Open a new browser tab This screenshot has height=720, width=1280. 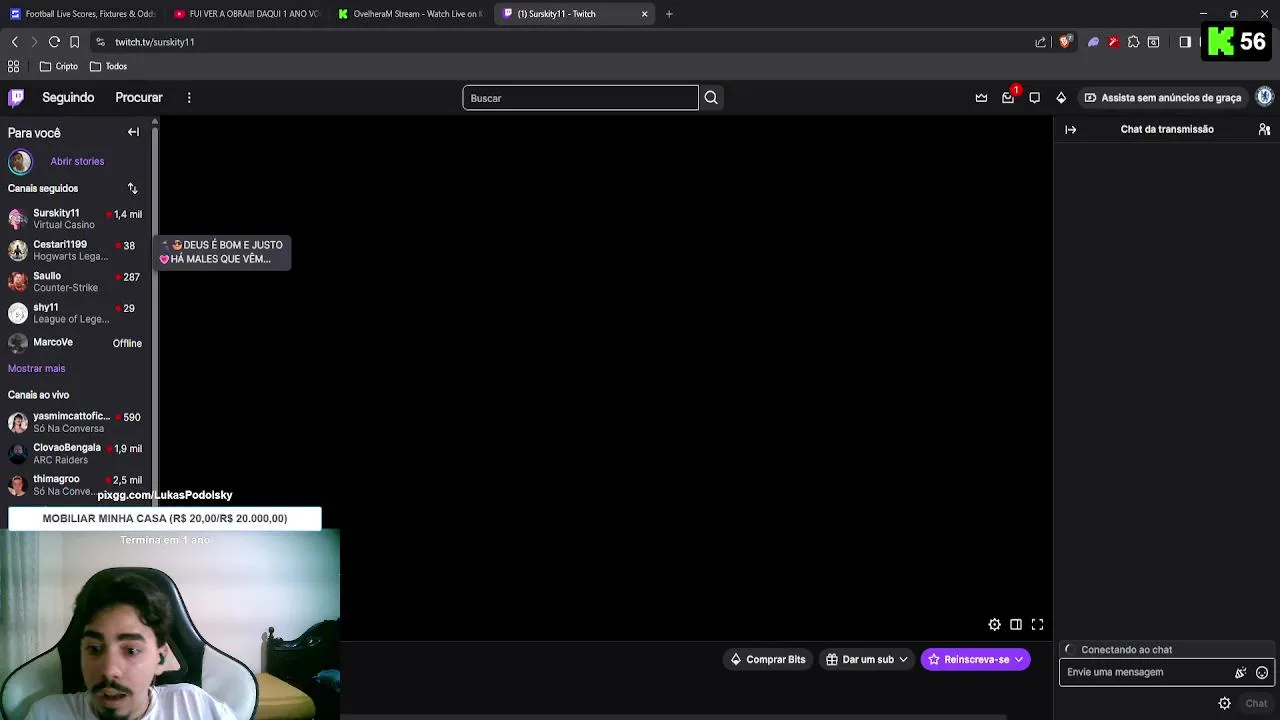(x=669, y=14)
